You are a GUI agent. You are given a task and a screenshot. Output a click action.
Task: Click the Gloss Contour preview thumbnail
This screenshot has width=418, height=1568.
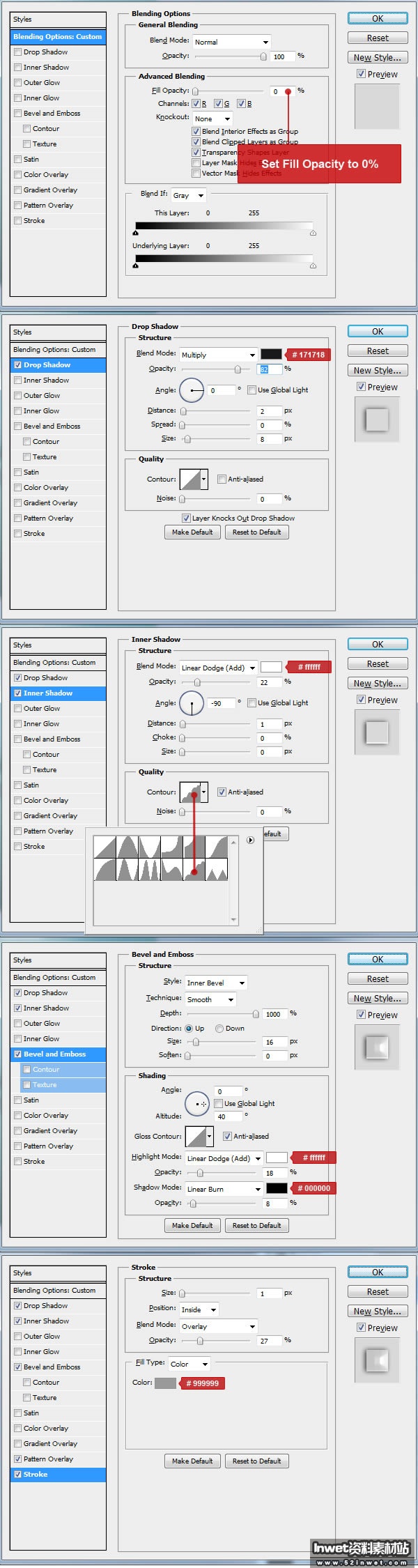coord(196,1136)
